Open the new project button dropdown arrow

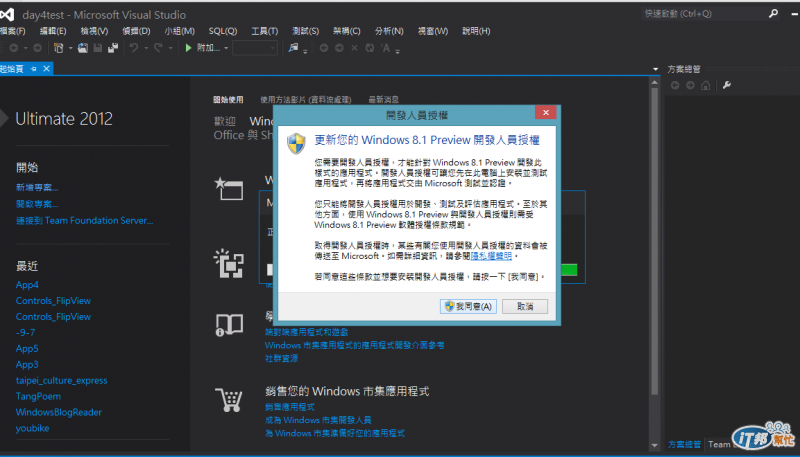(x=70, y=48)
